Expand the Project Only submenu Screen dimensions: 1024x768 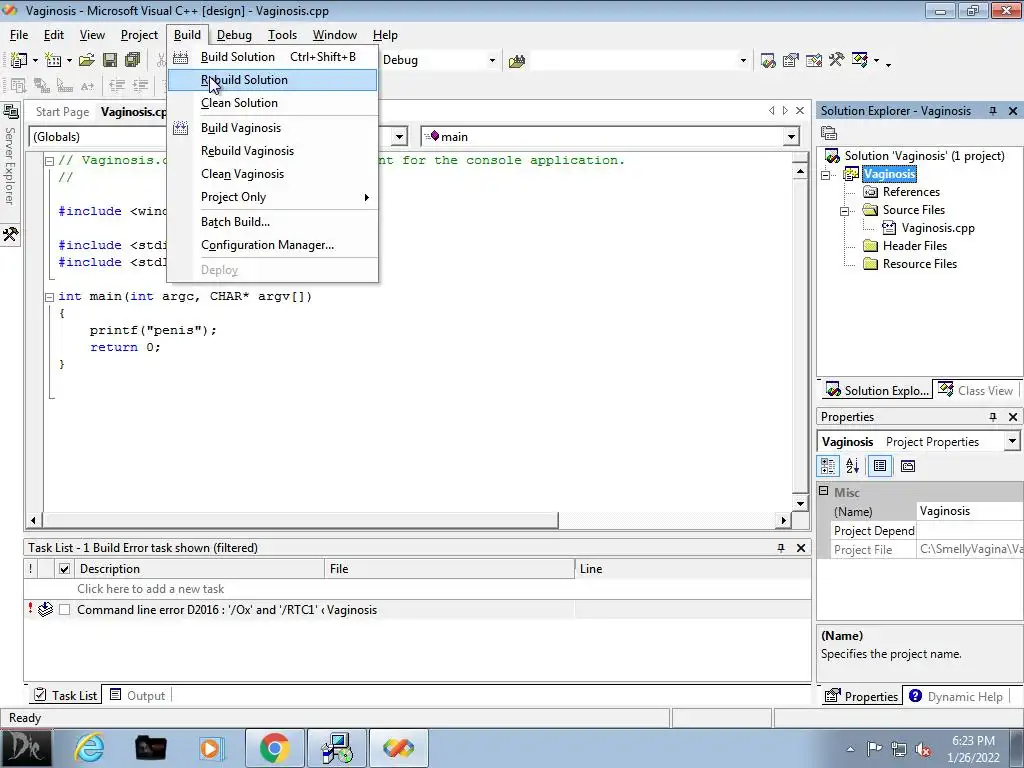click(x=272, y=197)
